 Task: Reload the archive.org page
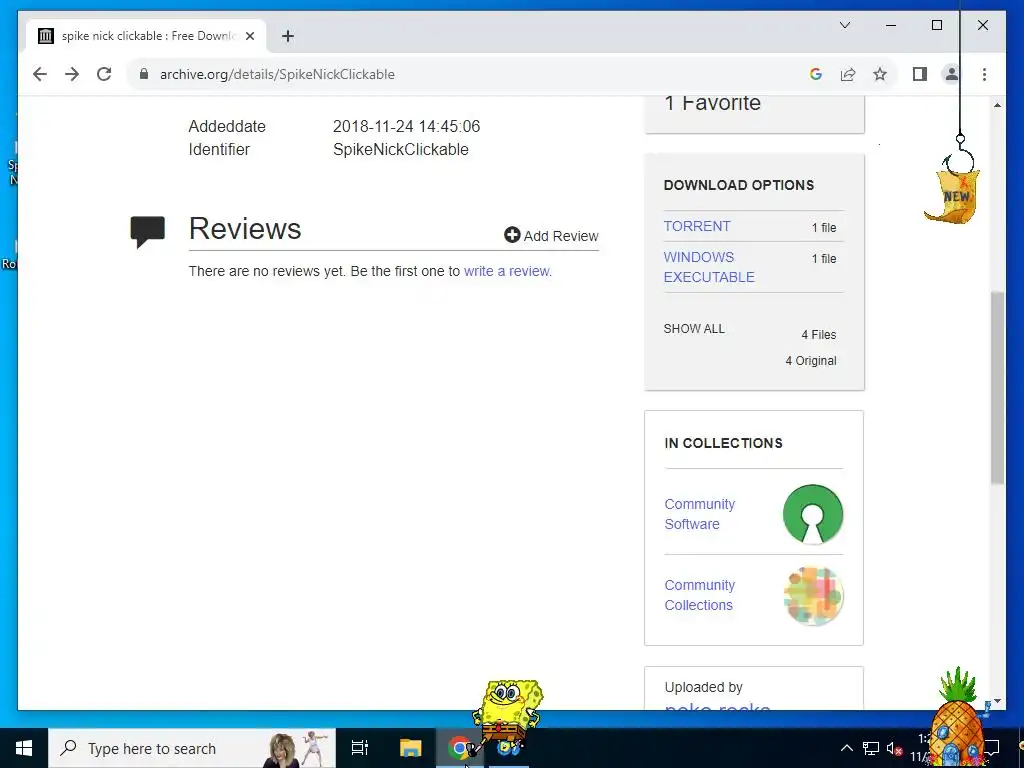coord(104,74)
